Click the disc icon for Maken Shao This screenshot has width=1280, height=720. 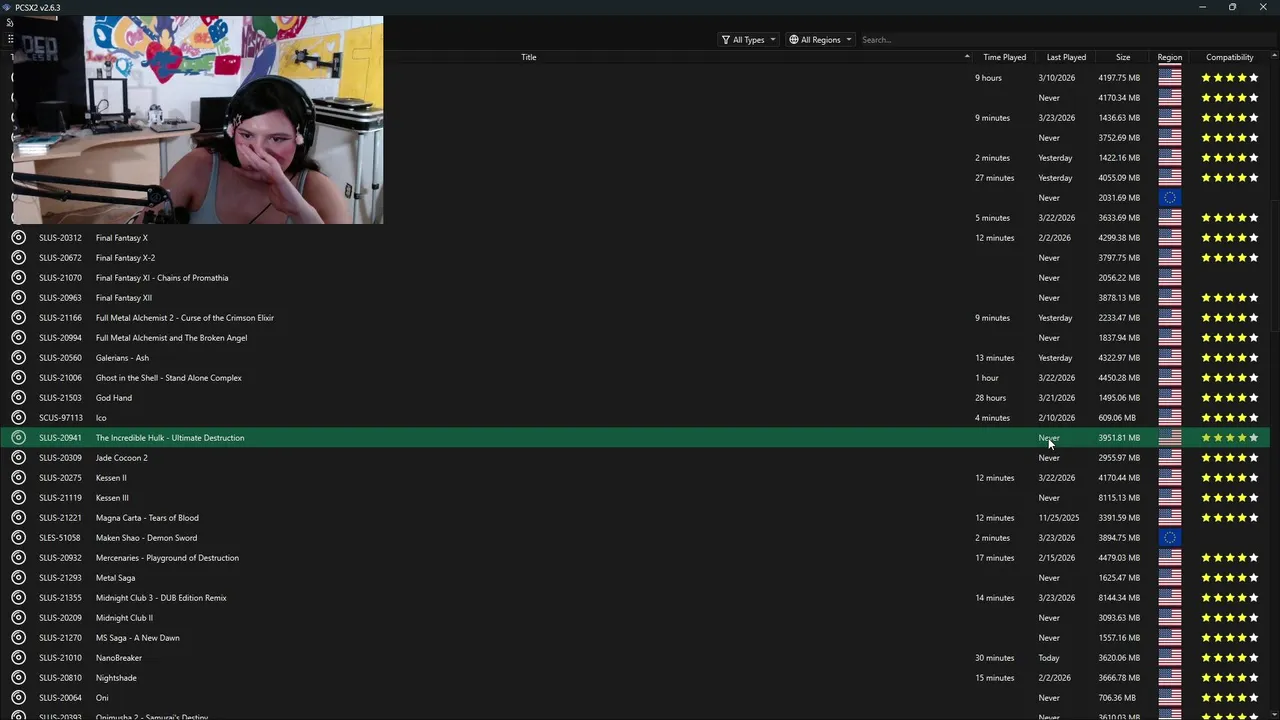[18, 538]
